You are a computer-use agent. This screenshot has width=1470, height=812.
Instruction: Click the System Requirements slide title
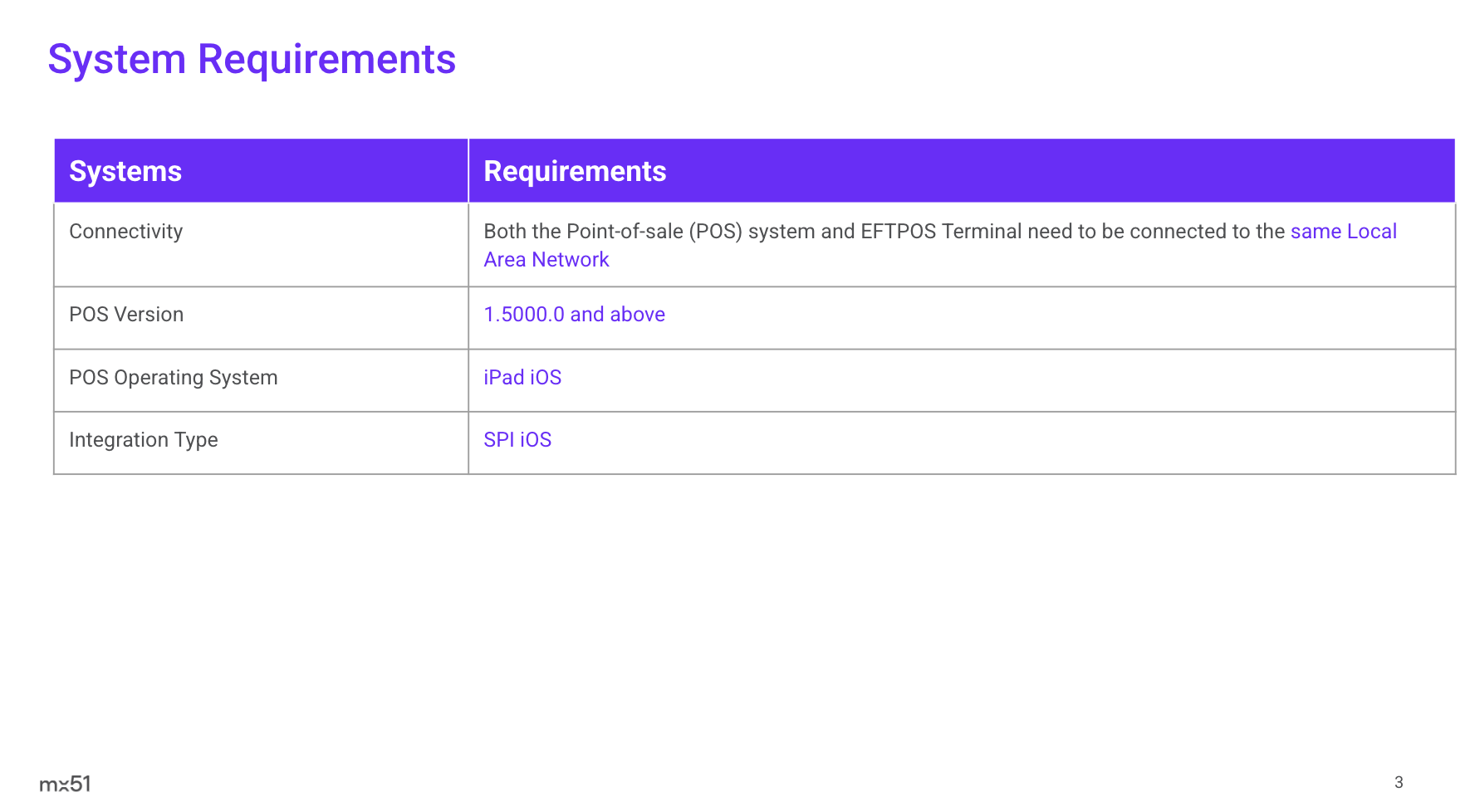pos(252,60)
